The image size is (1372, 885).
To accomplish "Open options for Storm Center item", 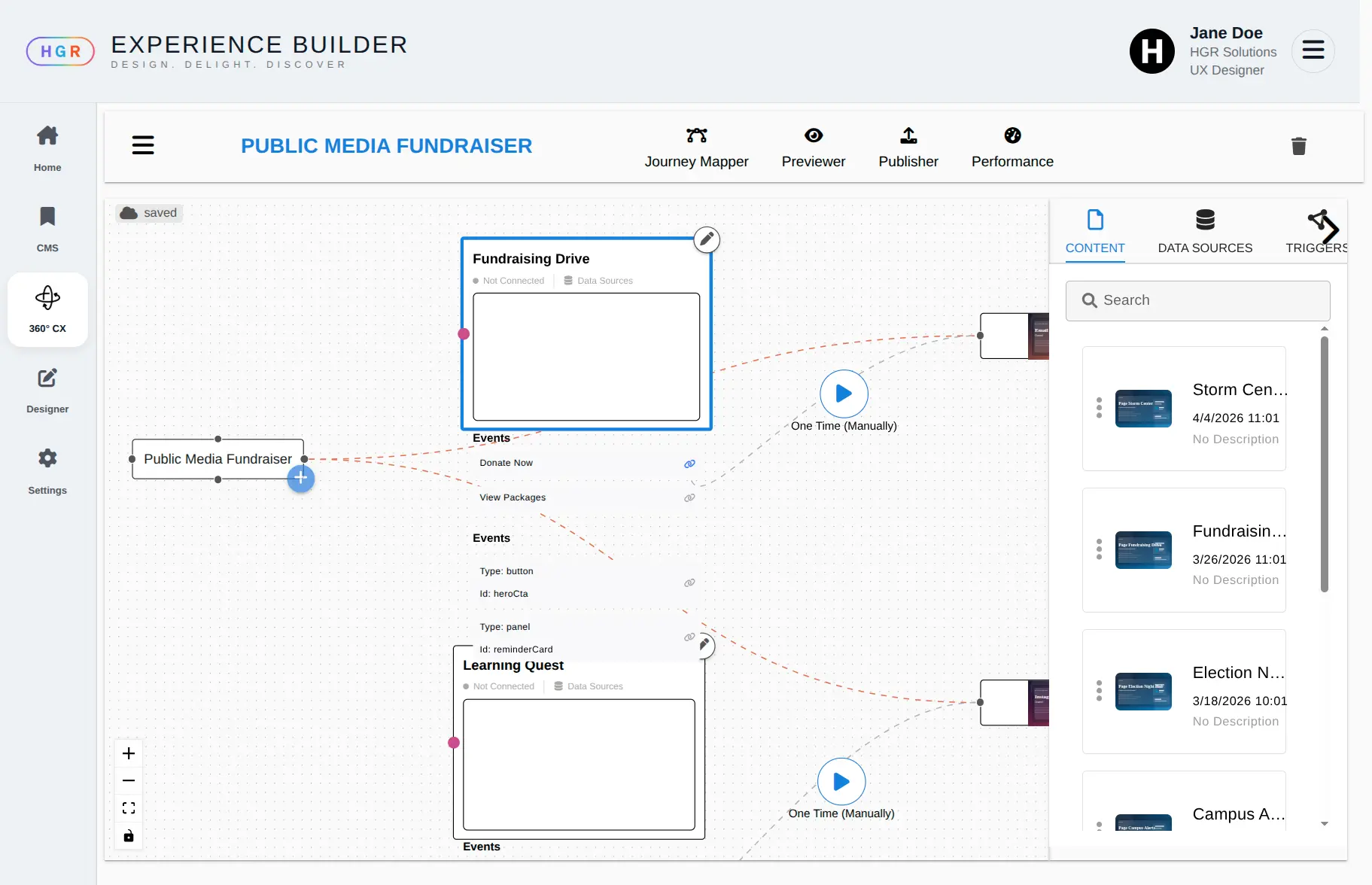I will (x=1099, y=408).
